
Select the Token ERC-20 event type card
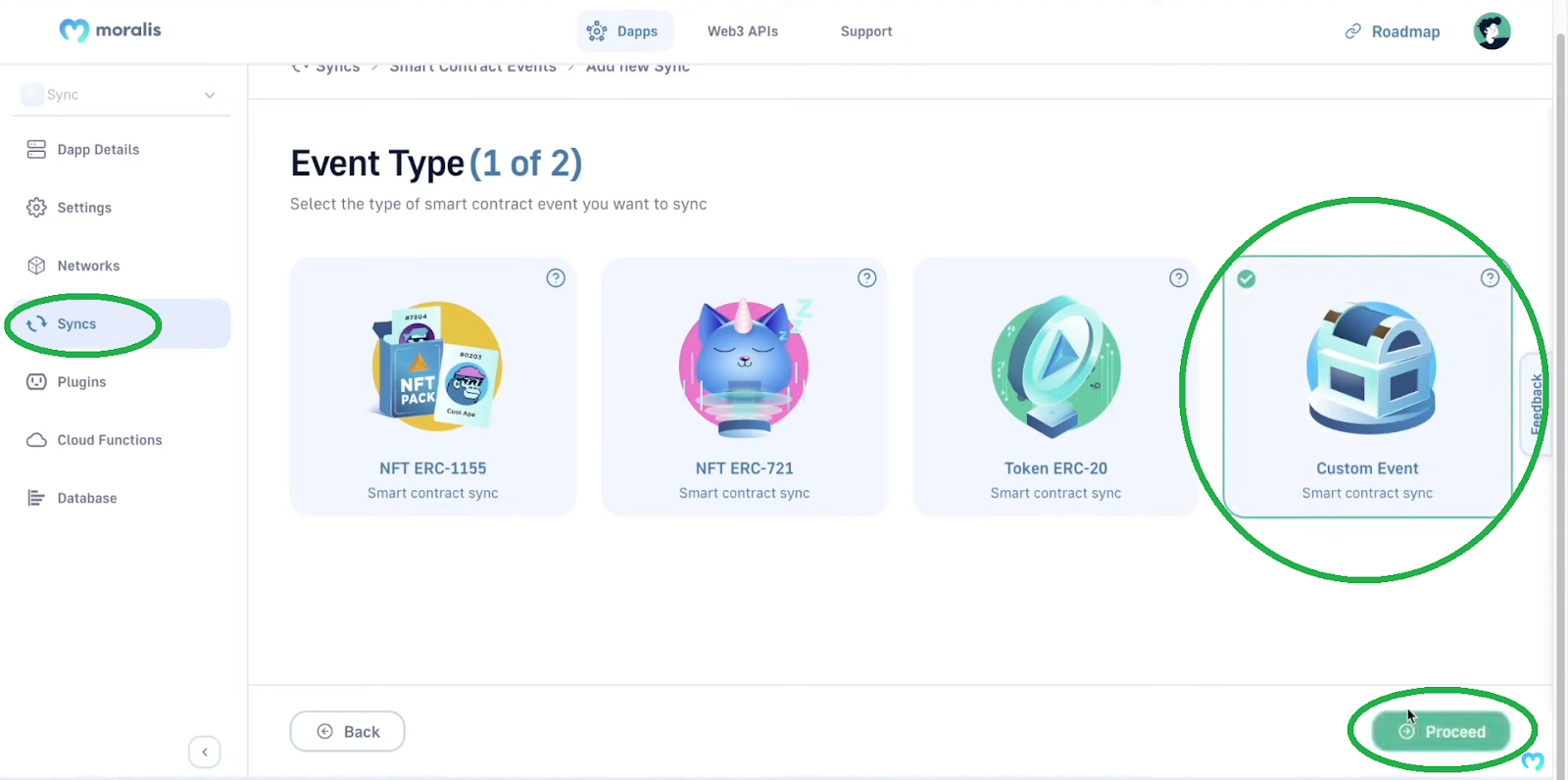(1055, 386)
